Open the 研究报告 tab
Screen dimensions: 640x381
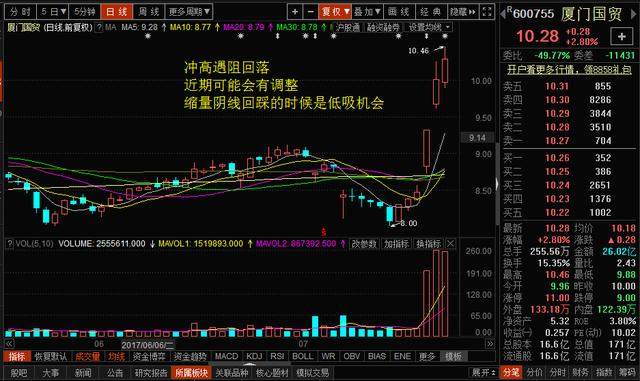pyautogui.click(x=151, y=373)
